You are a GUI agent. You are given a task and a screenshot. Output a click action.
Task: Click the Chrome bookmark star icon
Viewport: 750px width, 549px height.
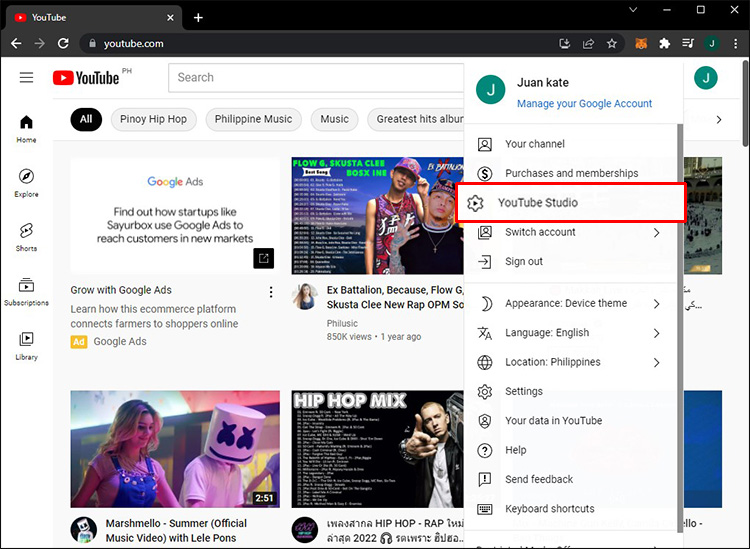click(x=612, y=44)
